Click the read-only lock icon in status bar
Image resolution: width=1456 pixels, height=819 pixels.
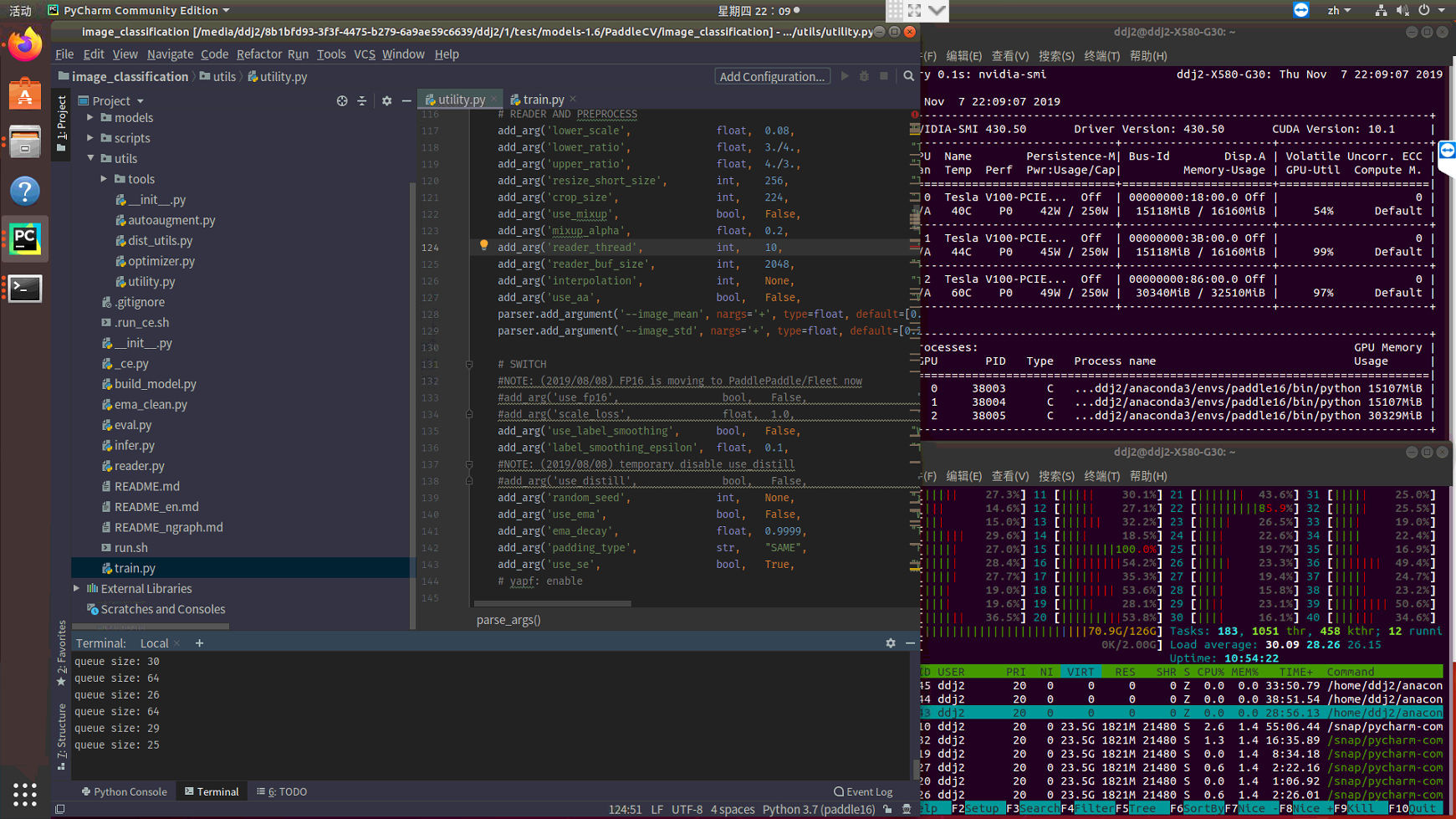[887, 809]
